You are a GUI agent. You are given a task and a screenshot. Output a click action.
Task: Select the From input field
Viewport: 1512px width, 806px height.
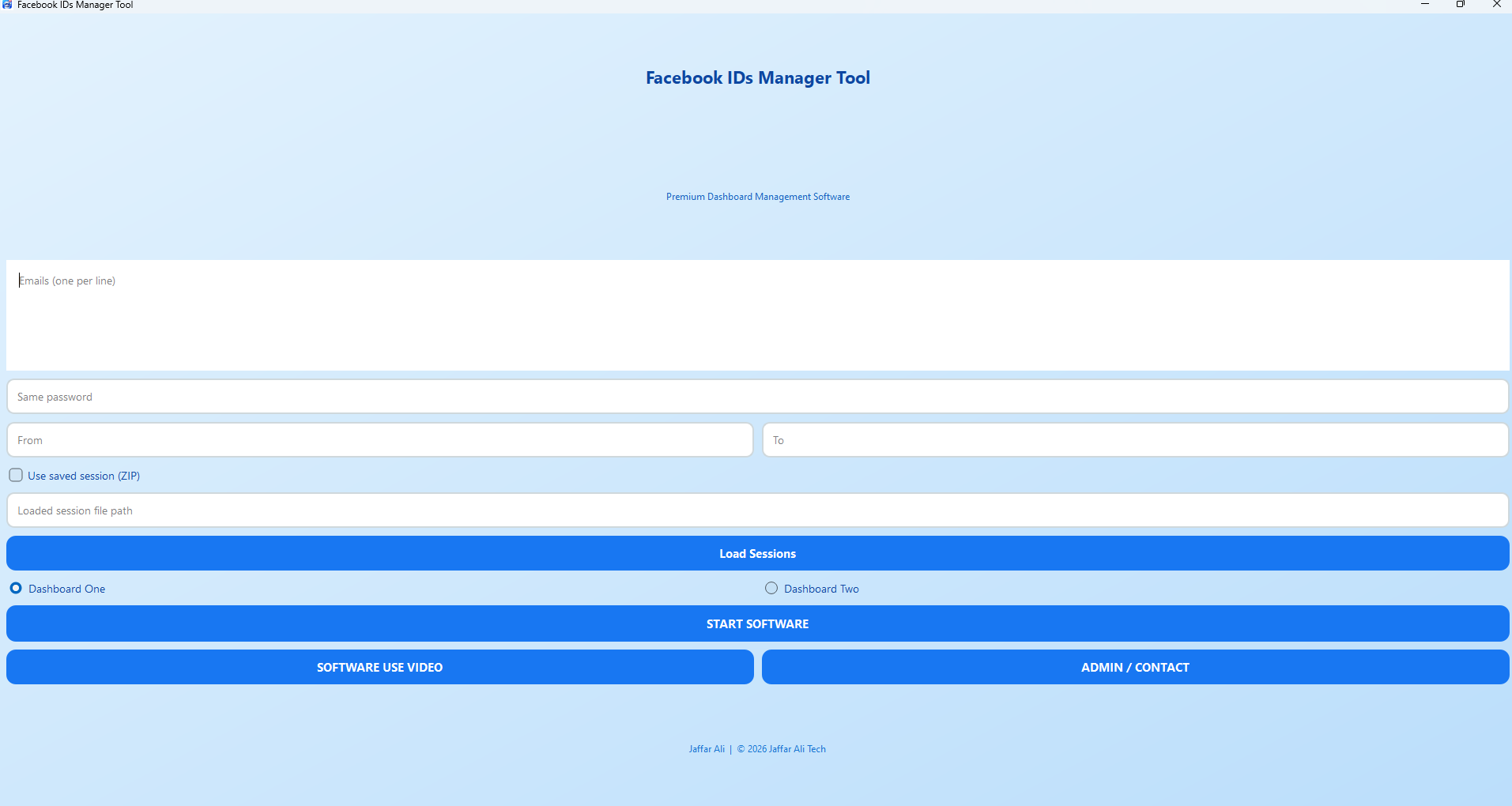click(x=379, y=440)
